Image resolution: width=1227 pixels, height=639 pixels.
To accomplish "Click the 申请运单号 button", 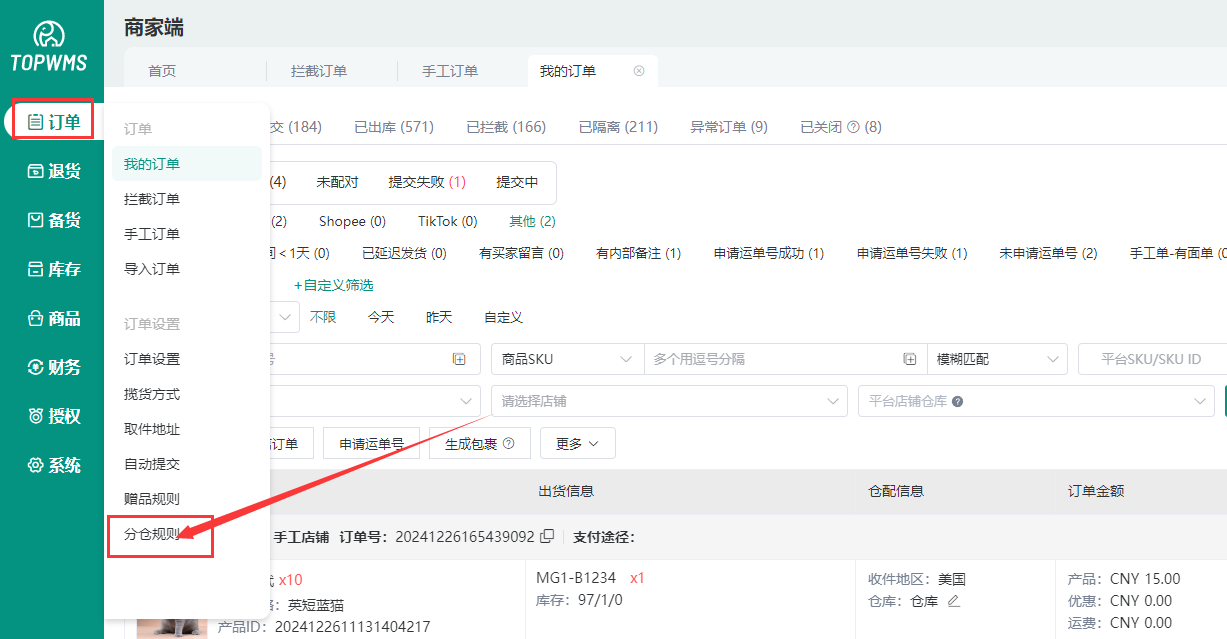I will [371, 443].
